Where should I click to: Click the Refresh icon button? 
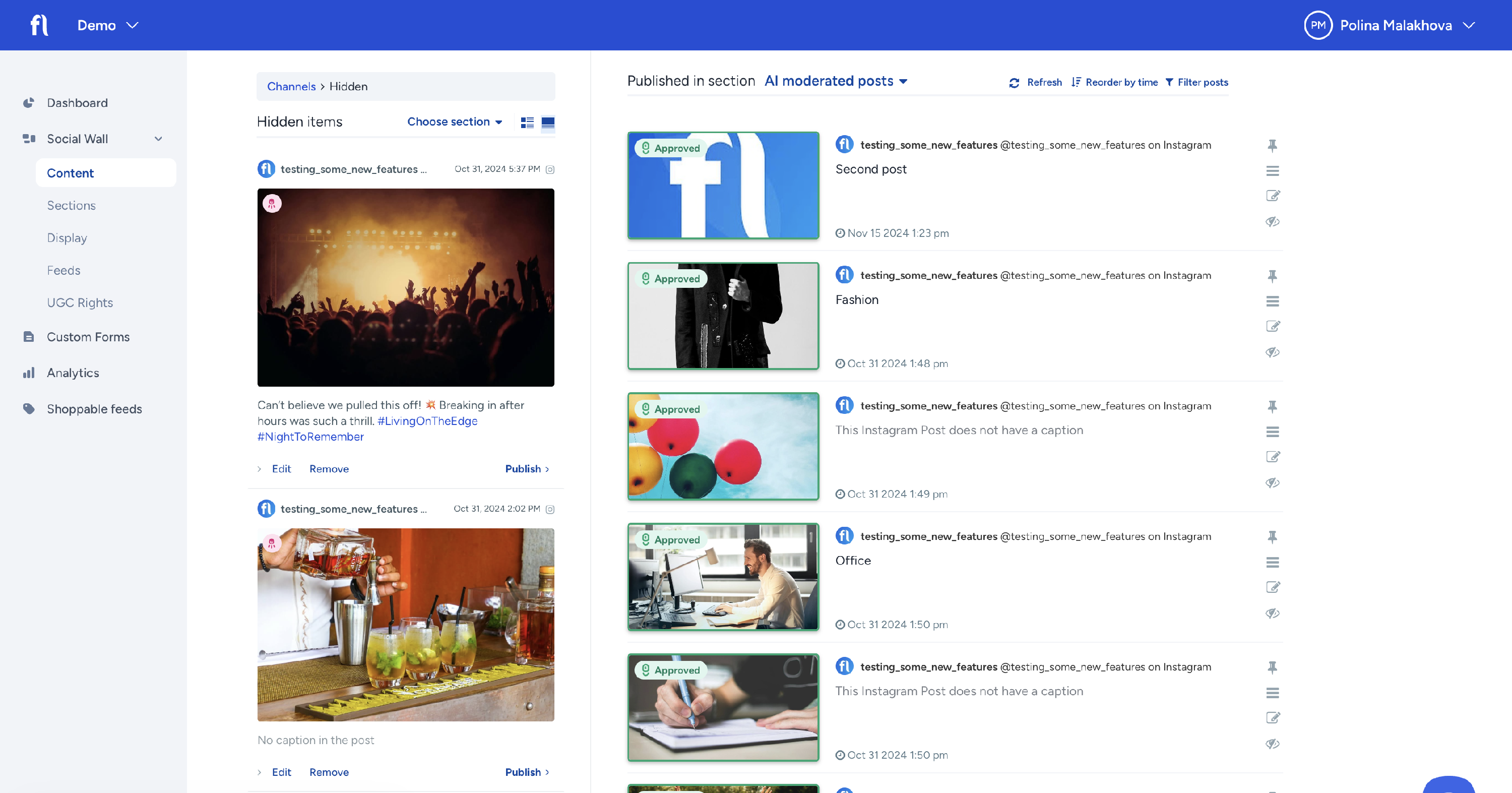(x=1014, y=83)
